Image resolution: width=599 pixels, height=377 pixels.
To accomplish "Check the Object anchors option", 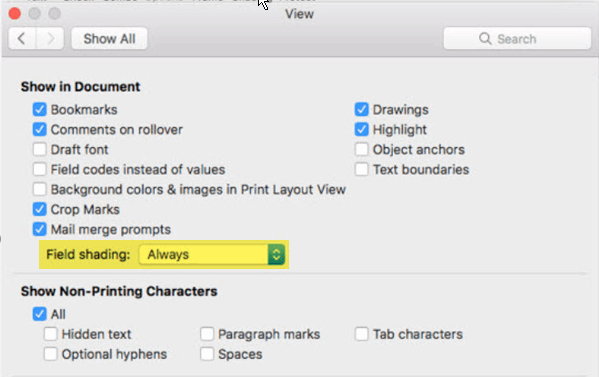I will [x=361, y=149].
